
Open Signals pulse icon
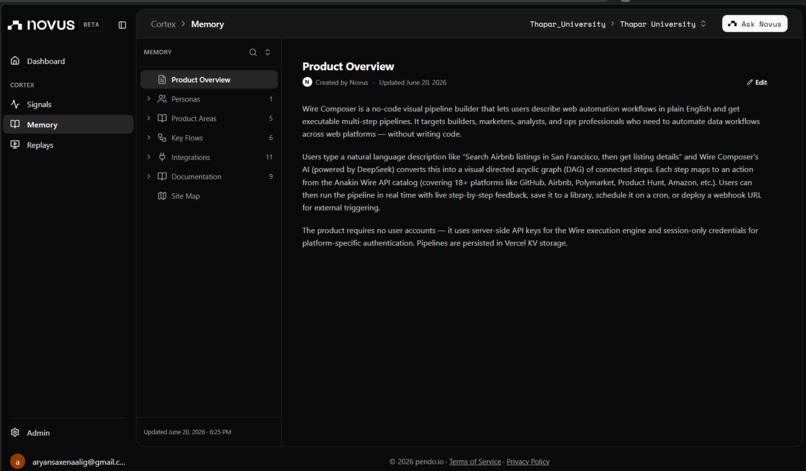(15, 104)
